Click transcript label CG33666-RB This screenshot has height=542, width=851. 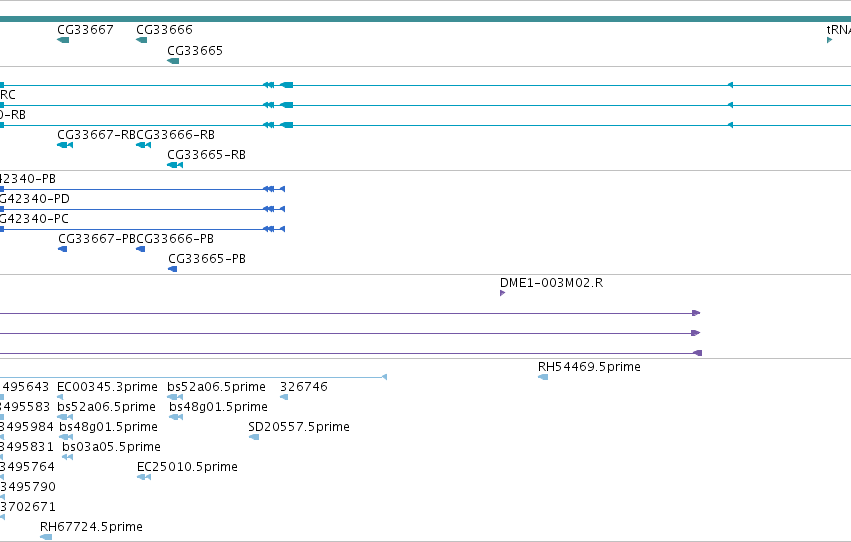click(x=176, y=135)
